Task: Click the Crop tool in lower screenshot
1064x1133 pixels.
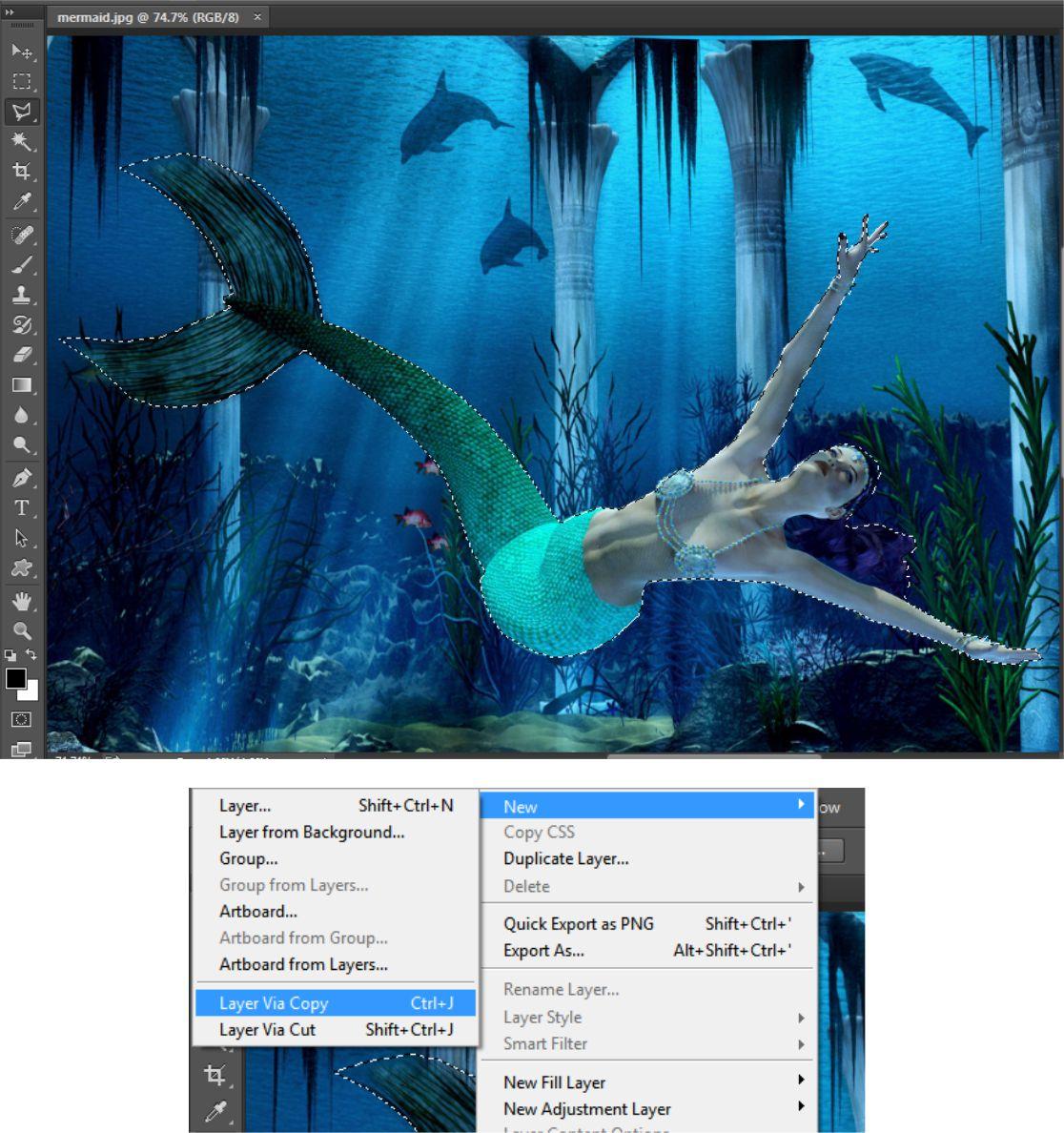Action: (215, 1075)
